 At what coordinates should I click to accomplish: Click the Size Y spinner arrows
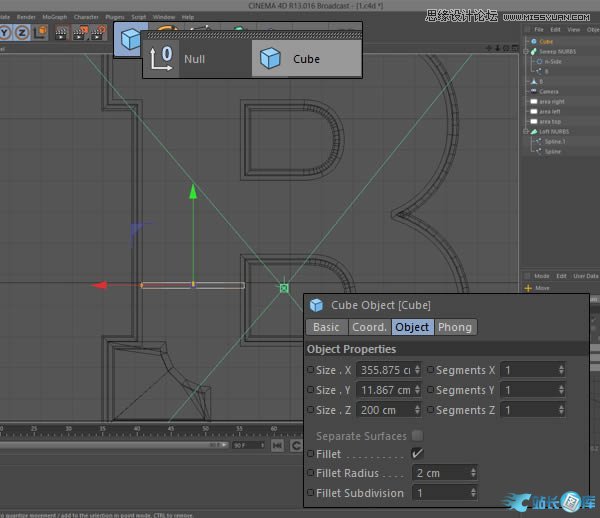pos(417,390)
